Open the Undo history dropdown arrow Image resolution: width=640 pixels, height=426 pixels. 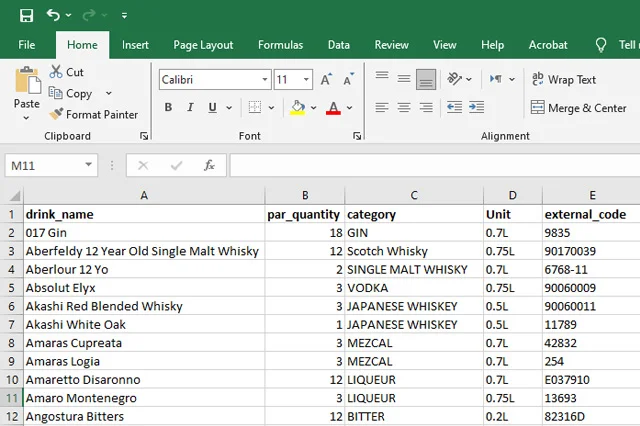[69, 16]
